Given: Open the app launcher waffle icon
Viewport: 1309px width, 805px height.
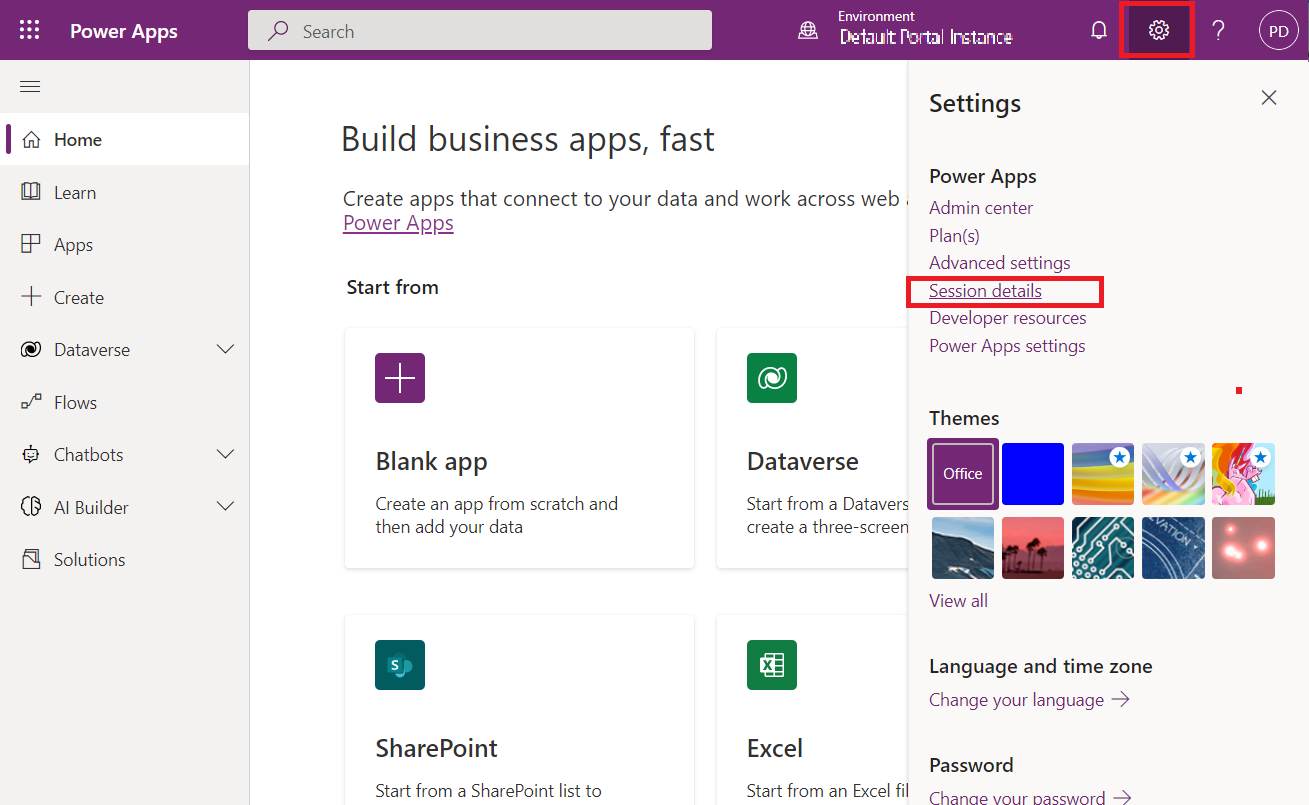Looking at the screenshot, I should point(30,30).
